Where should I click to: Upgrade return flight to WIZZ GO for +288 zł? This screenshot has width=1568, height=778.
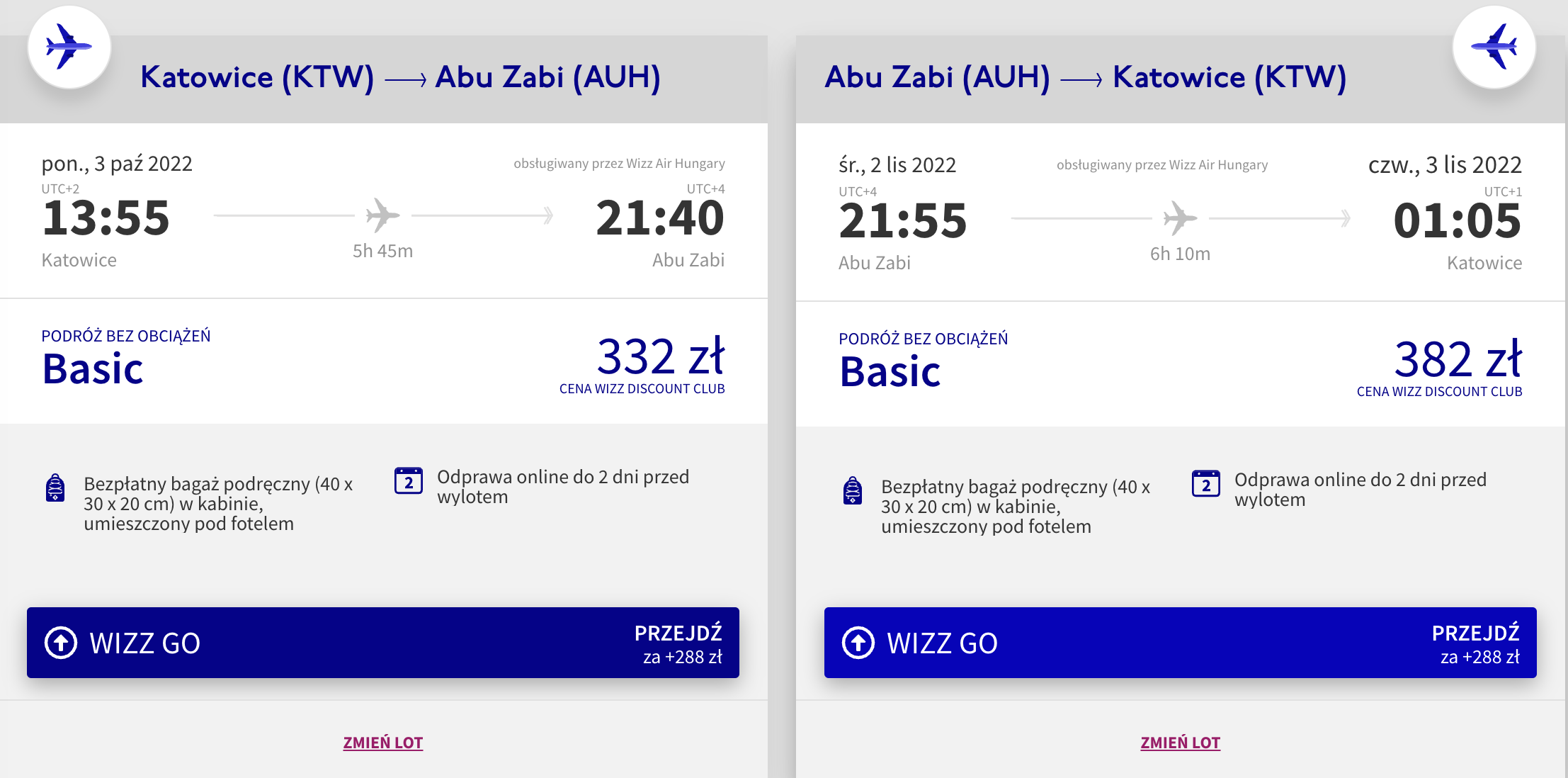coord(1180,643)
